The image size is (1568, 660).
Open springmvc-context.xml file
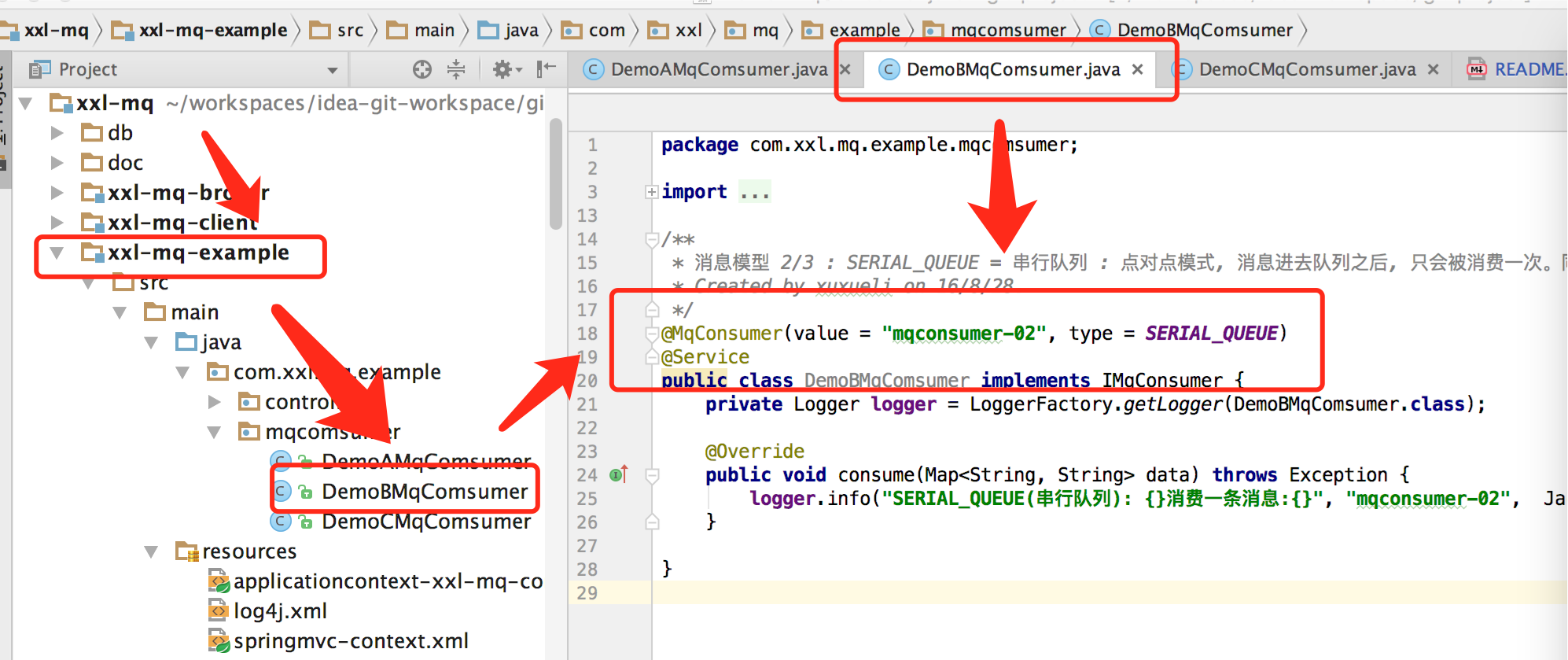pyautogui.click(x=338, y=641)
